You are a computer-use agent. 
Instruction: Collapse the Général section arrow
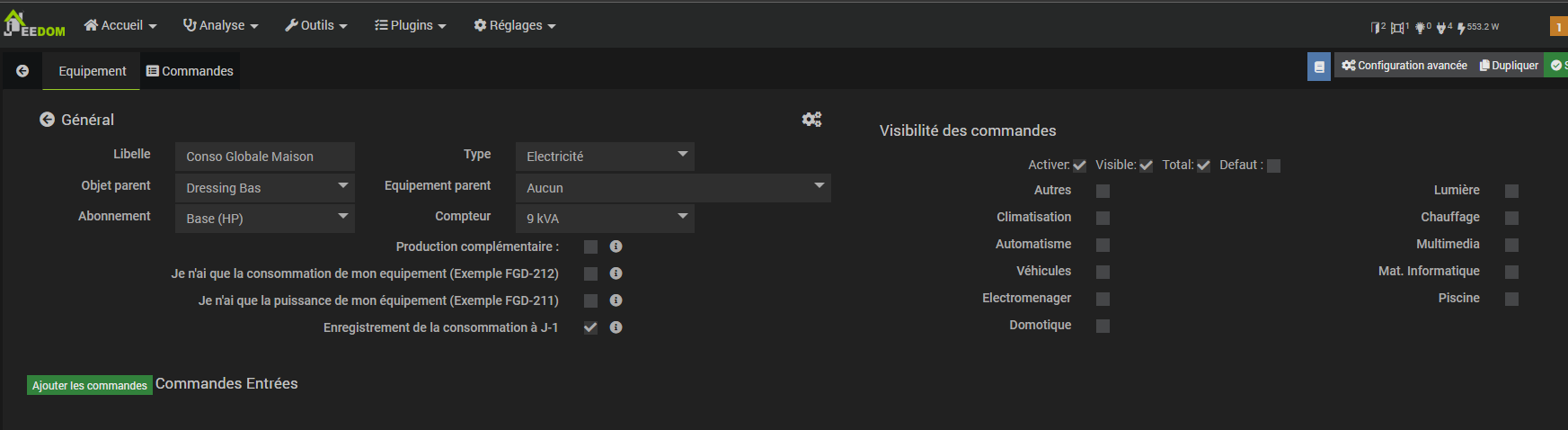47,120
